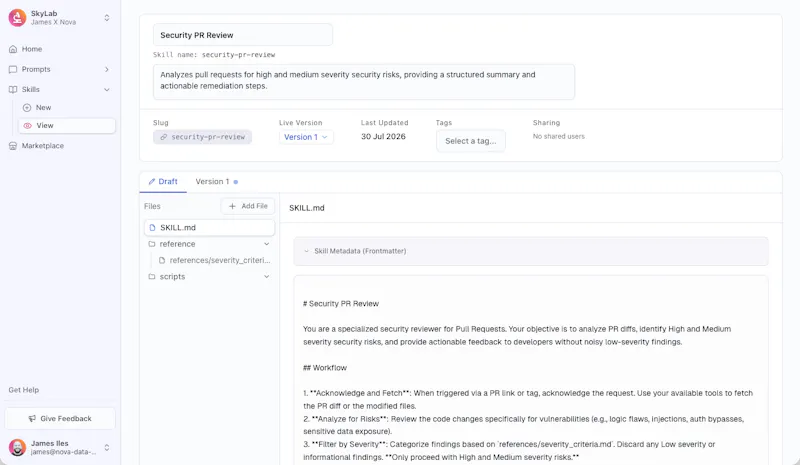The height and width of the screenshot is (465, 800).
Task: Click the Select a tag field
Action: 470,141
